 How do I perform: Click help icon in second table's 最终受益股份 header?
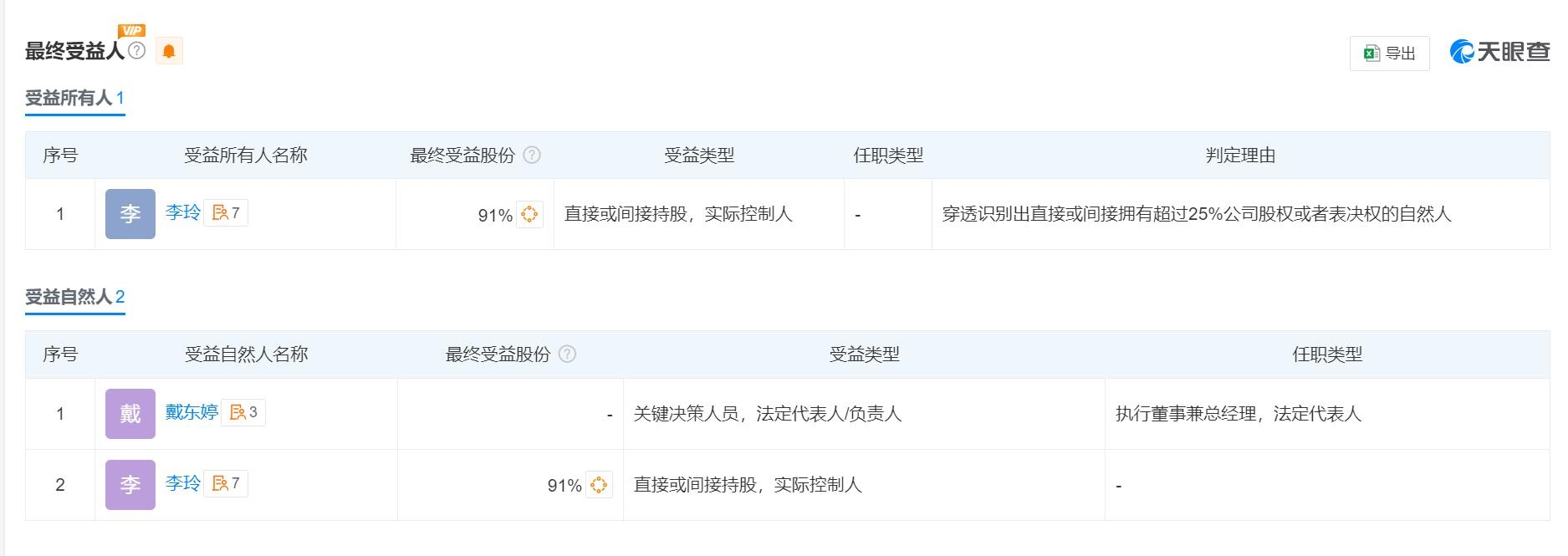pos(567,354)
